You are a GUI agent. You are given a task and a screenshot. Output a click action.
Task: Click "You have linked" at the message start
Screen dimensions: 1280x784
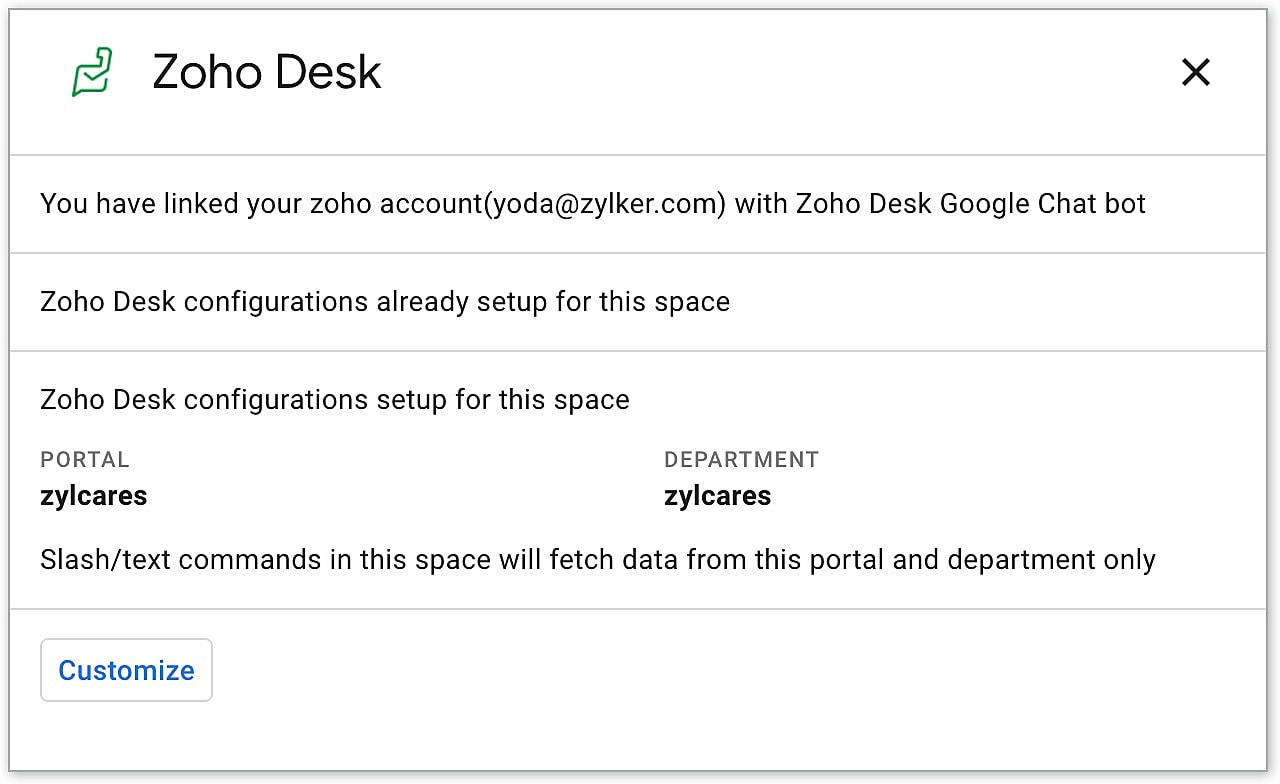(121, 204)
